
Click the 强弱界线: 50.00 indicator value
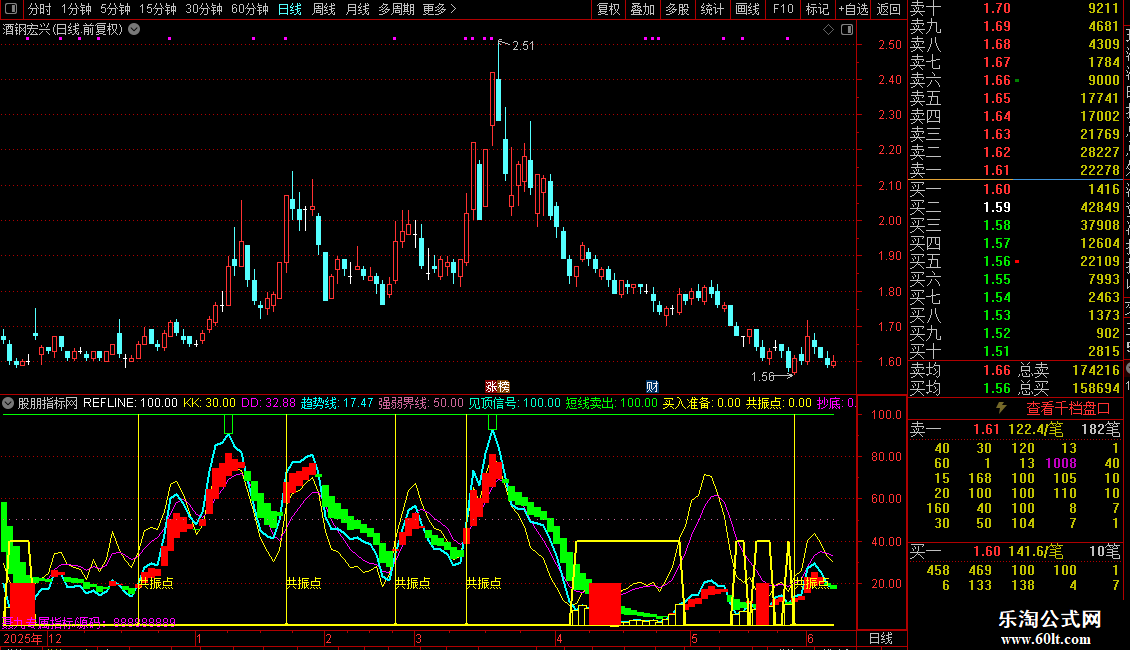(421, 404)
